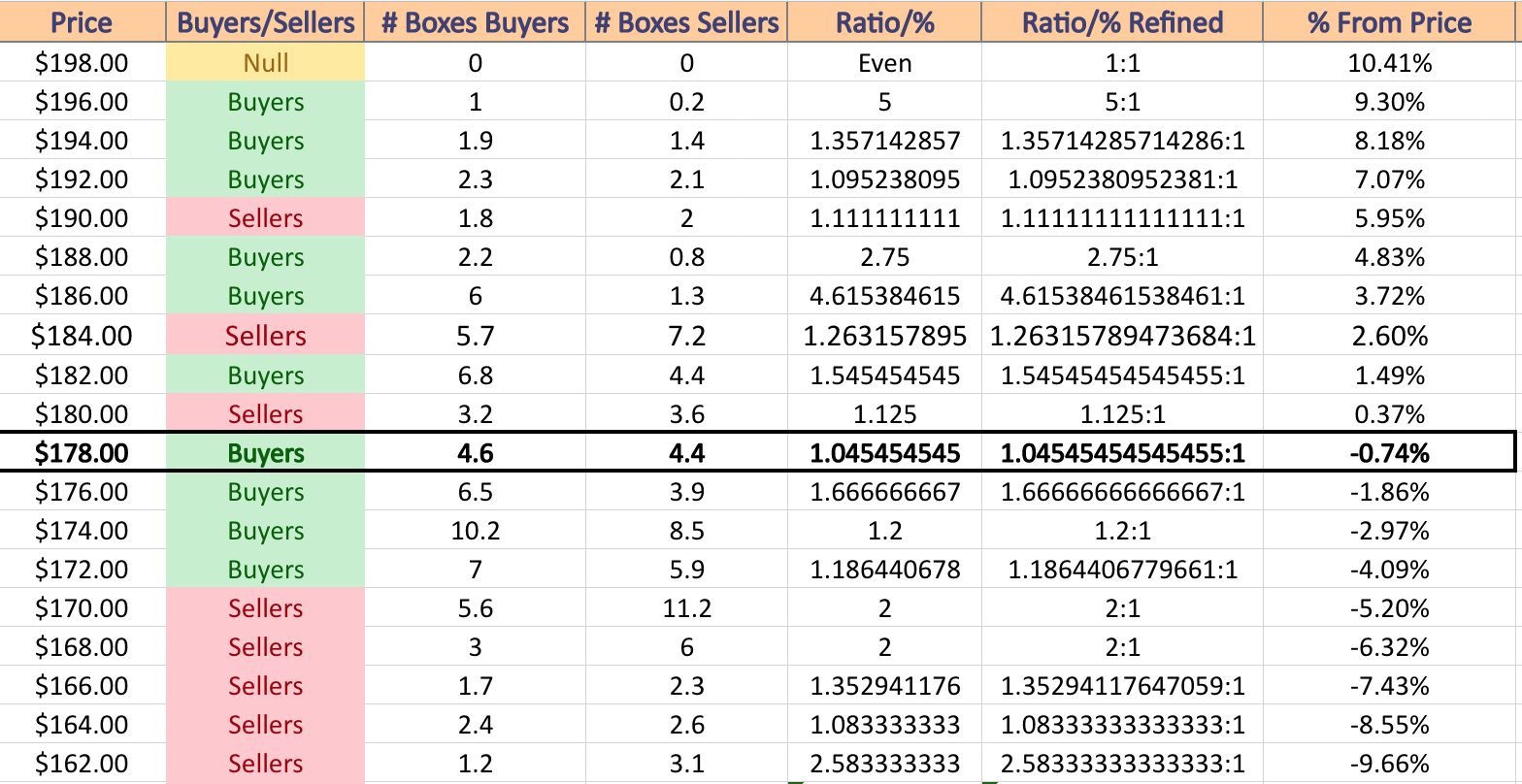Select the 1.111111111 ratio cell

pos(884,218)
